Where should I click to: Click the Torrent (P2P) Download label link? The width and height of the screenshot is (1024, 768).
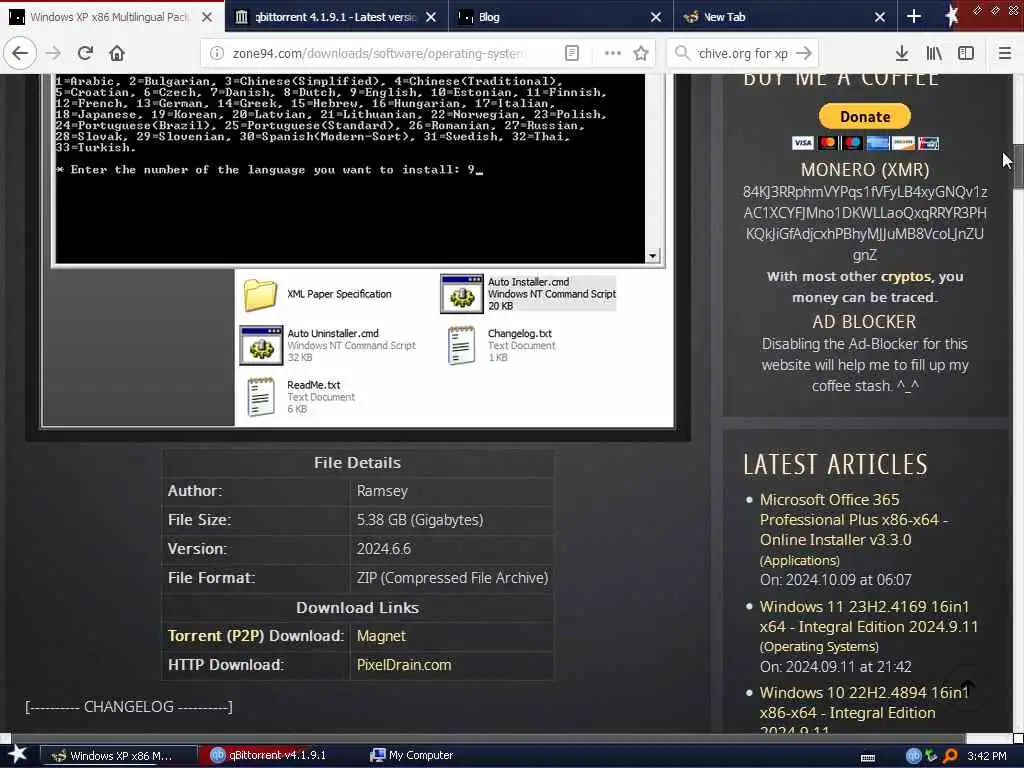click(255, 636)
